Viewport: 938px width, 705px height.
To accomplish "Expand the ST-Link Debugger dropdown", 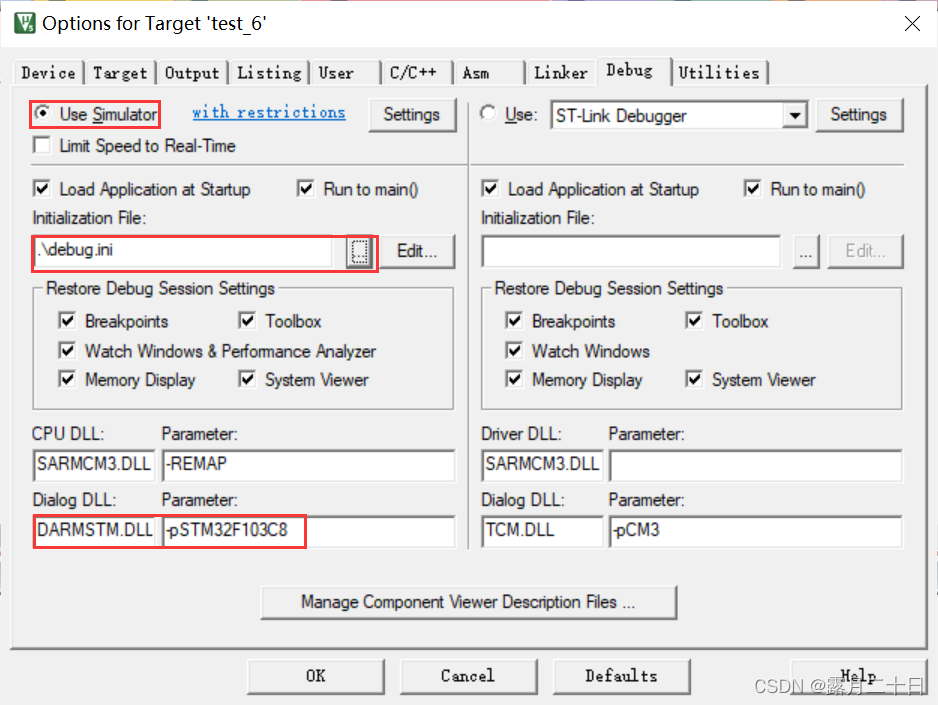I will (794, 115).
